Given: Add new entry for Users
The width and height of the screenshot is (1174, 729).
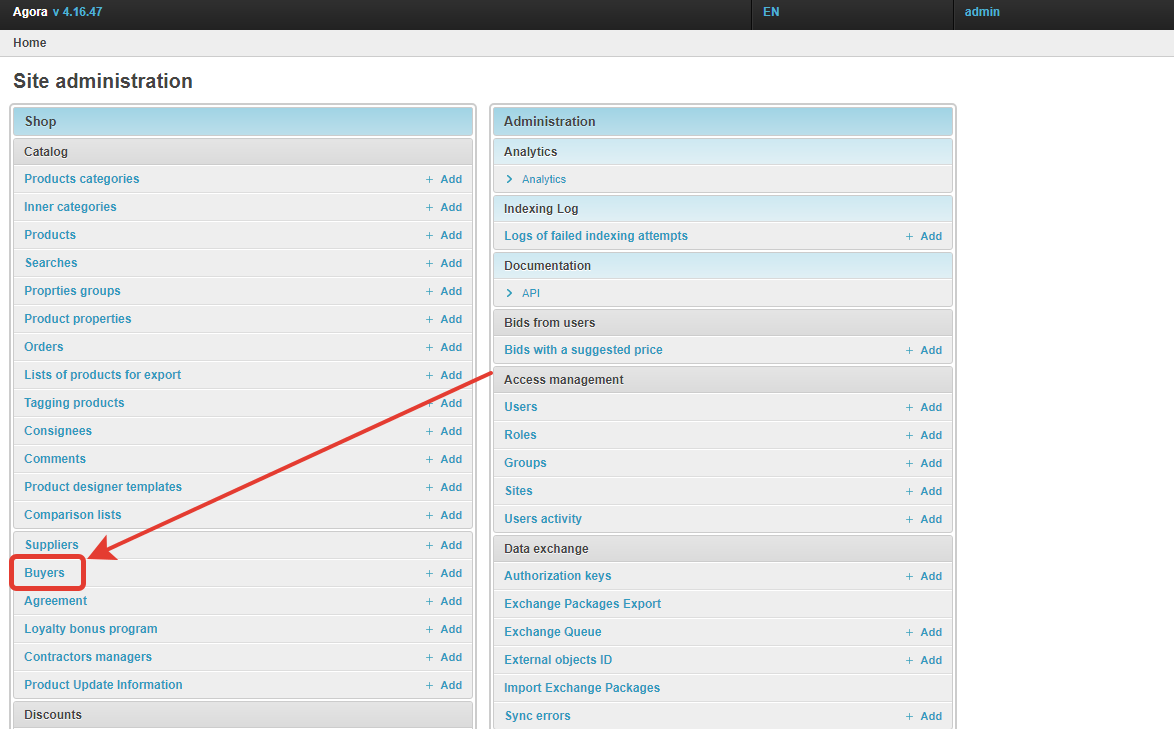Looking at the screenshot, I should tap(924, 407).
